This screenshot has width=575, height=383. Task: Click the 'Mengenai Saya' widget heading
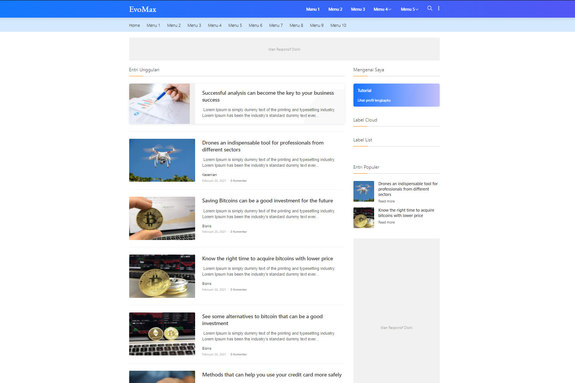click(369, 70)
